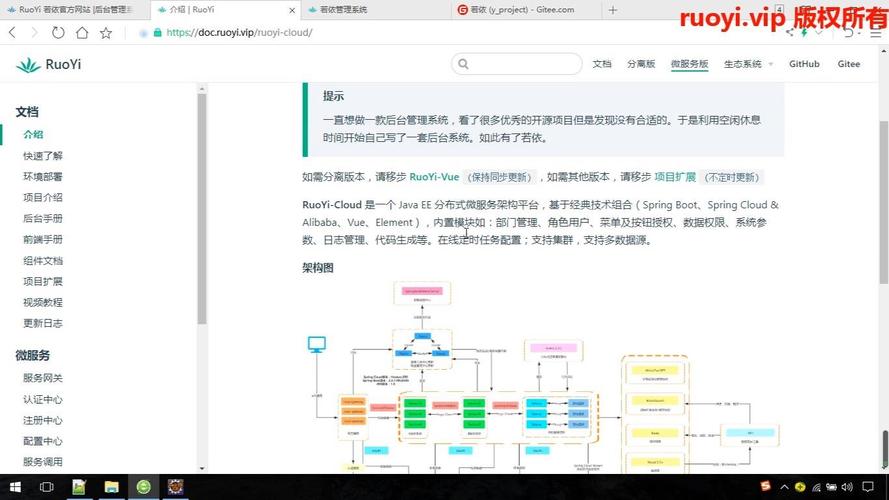This screenshot has height=500, width=889.
Task: Open 文档 in top navigation
Action: tap(602, 64)
